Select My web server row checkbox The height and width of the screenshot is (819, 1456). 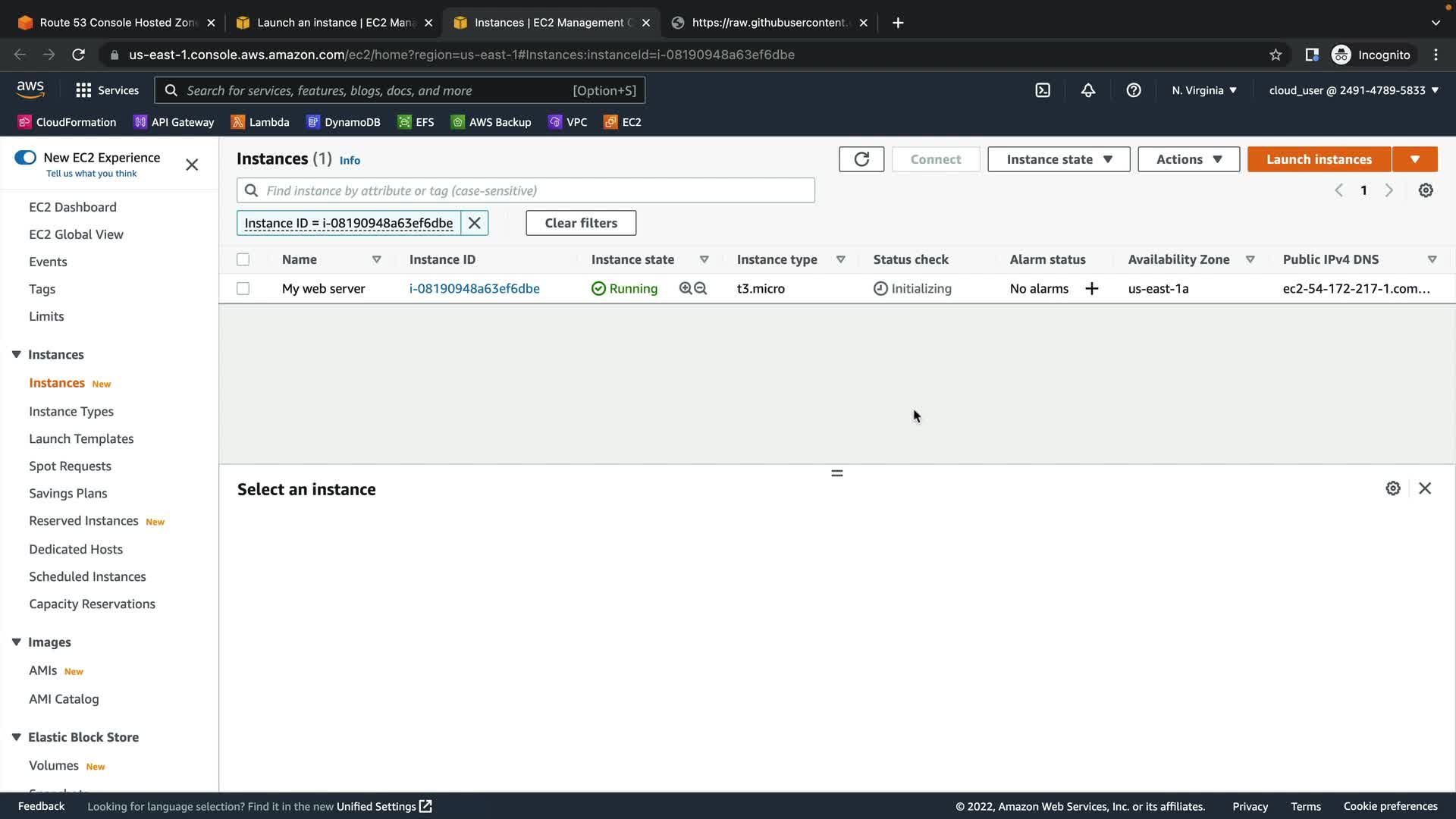[243, 288]
